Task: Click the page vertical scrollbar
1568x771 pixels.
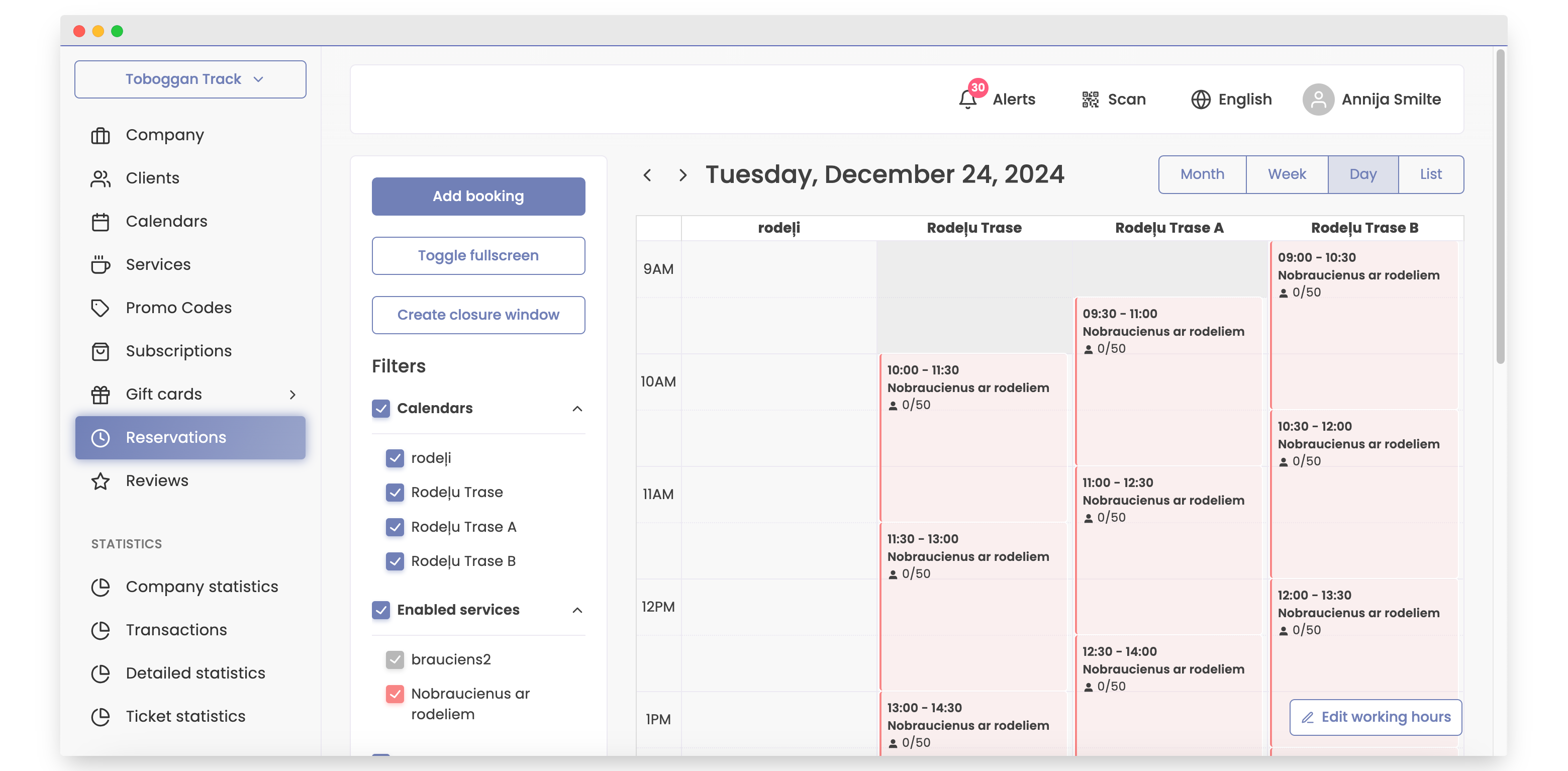Action: (x=1500, y=207)
